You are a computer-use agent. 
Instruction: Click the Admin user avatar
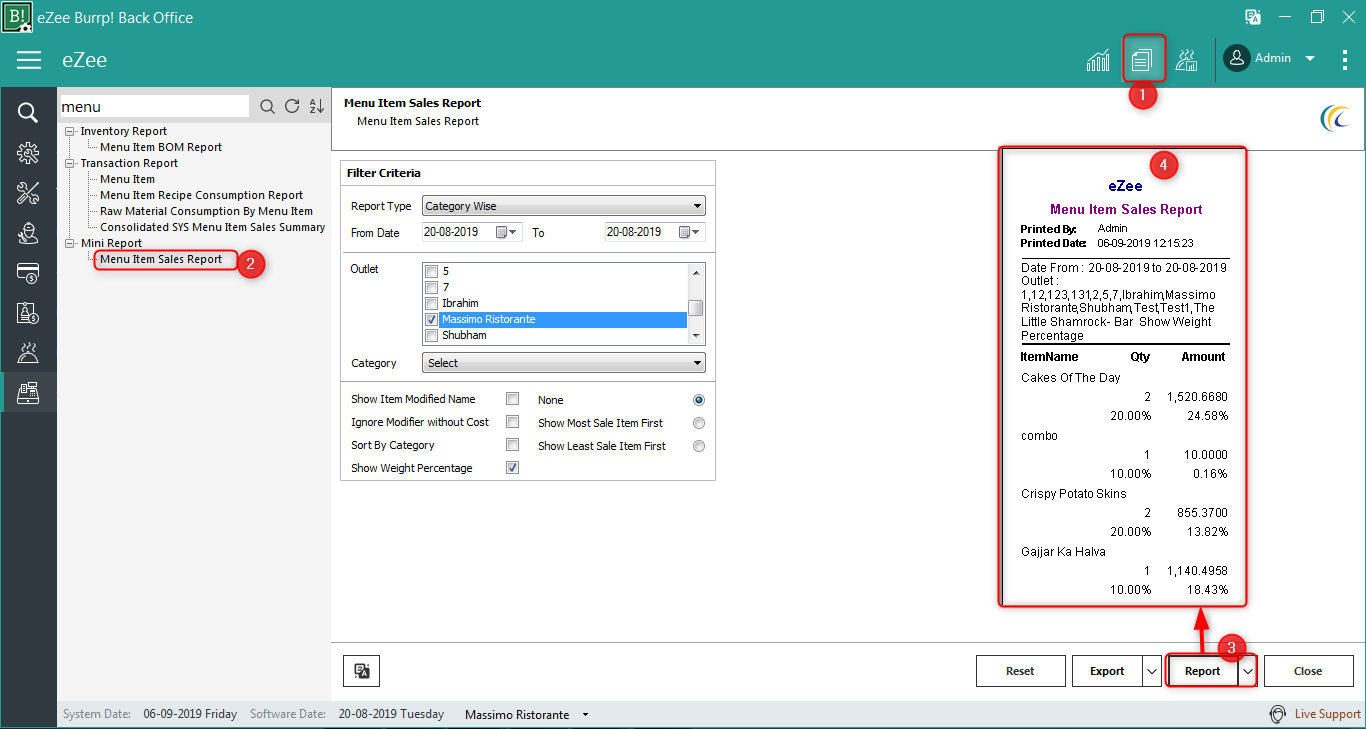(1237, 58)
